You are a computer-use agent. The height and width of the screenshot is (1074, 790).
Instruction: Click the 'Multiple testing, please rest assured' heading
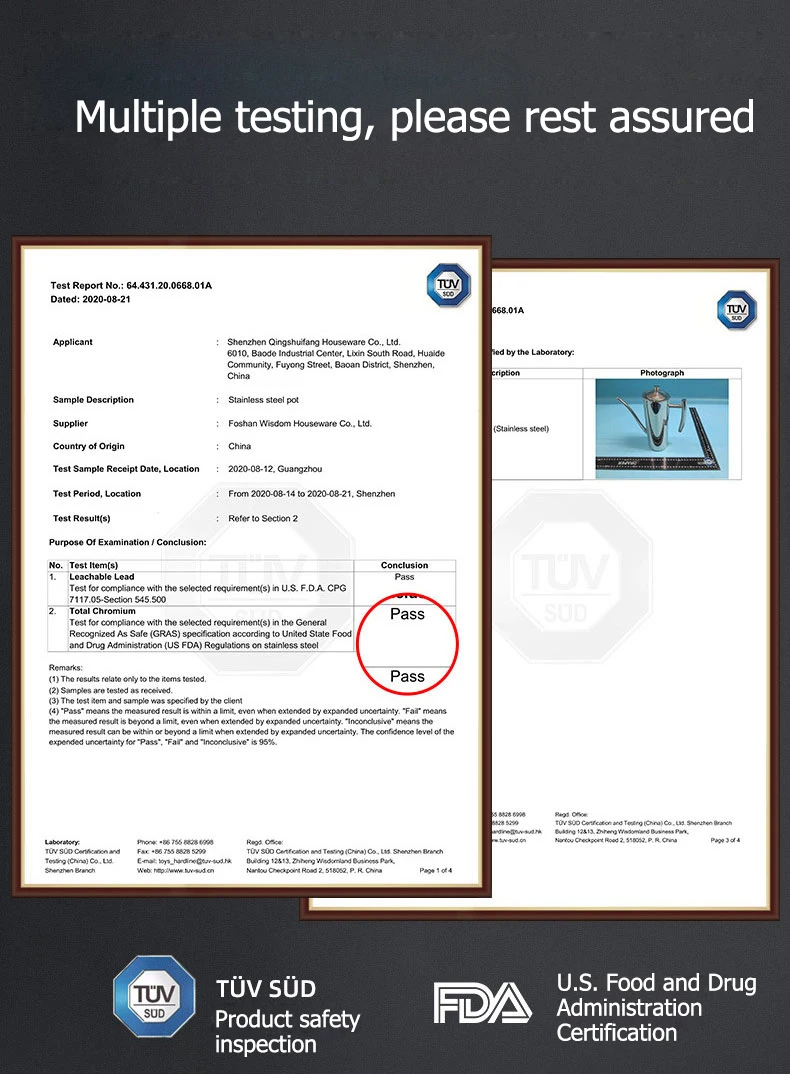click(415, 116)
